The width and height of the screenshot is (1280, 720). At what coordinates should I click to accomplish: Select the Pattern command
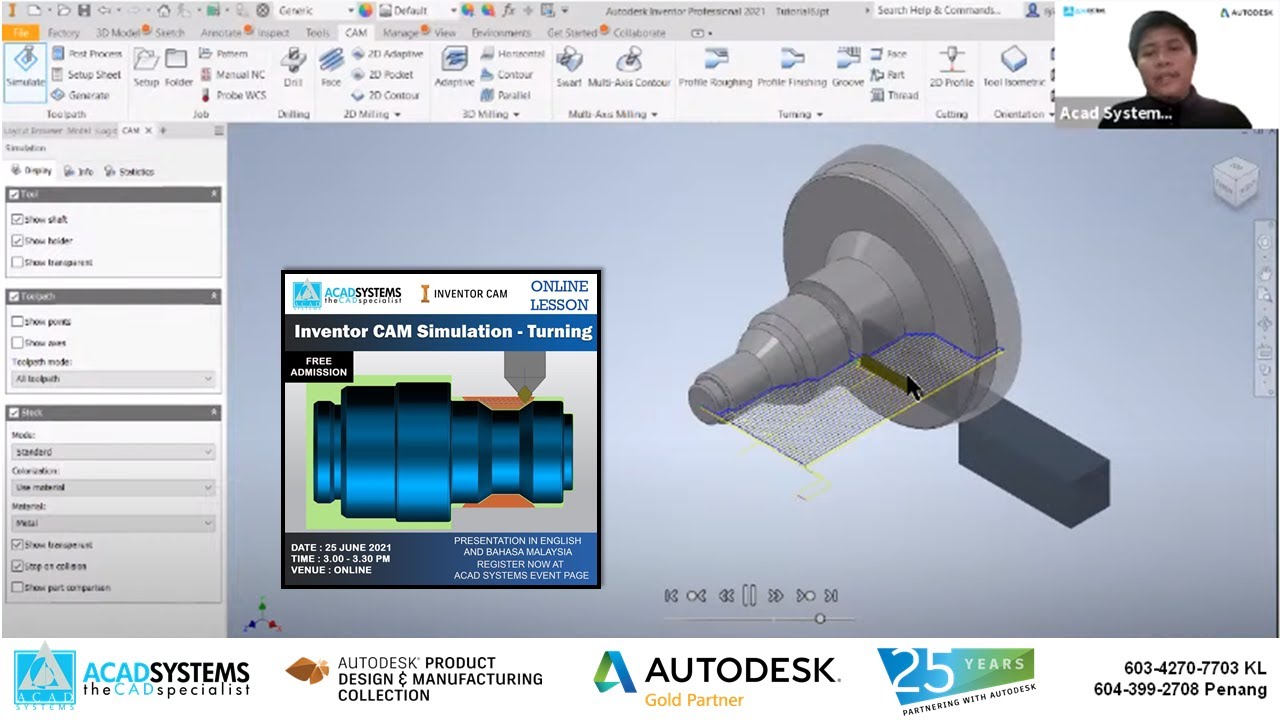(223, 54)
